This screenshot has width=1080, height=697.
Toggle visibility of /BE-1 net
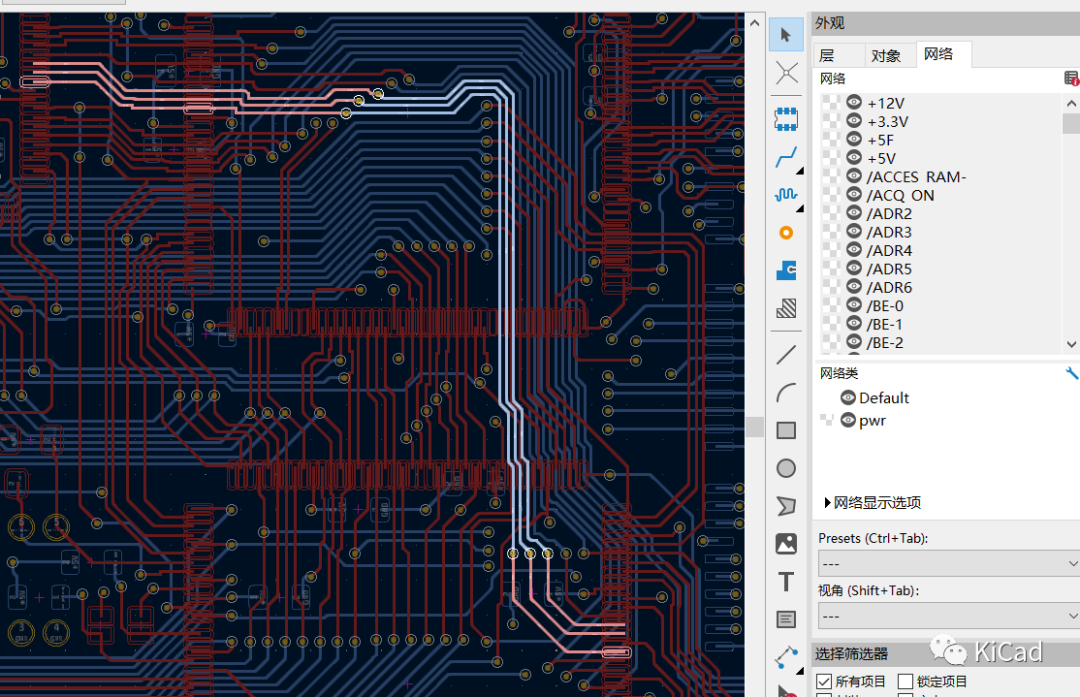pos(854,323)
